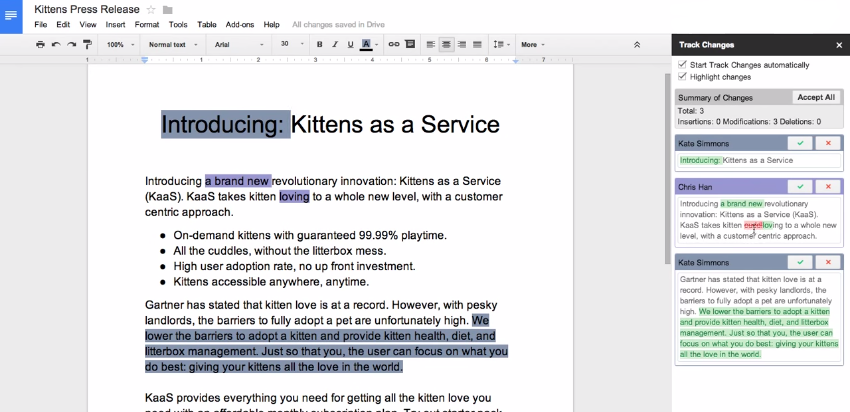850x412 pixels.
Task: Undo the last action
Action: (x=56, y=44)
